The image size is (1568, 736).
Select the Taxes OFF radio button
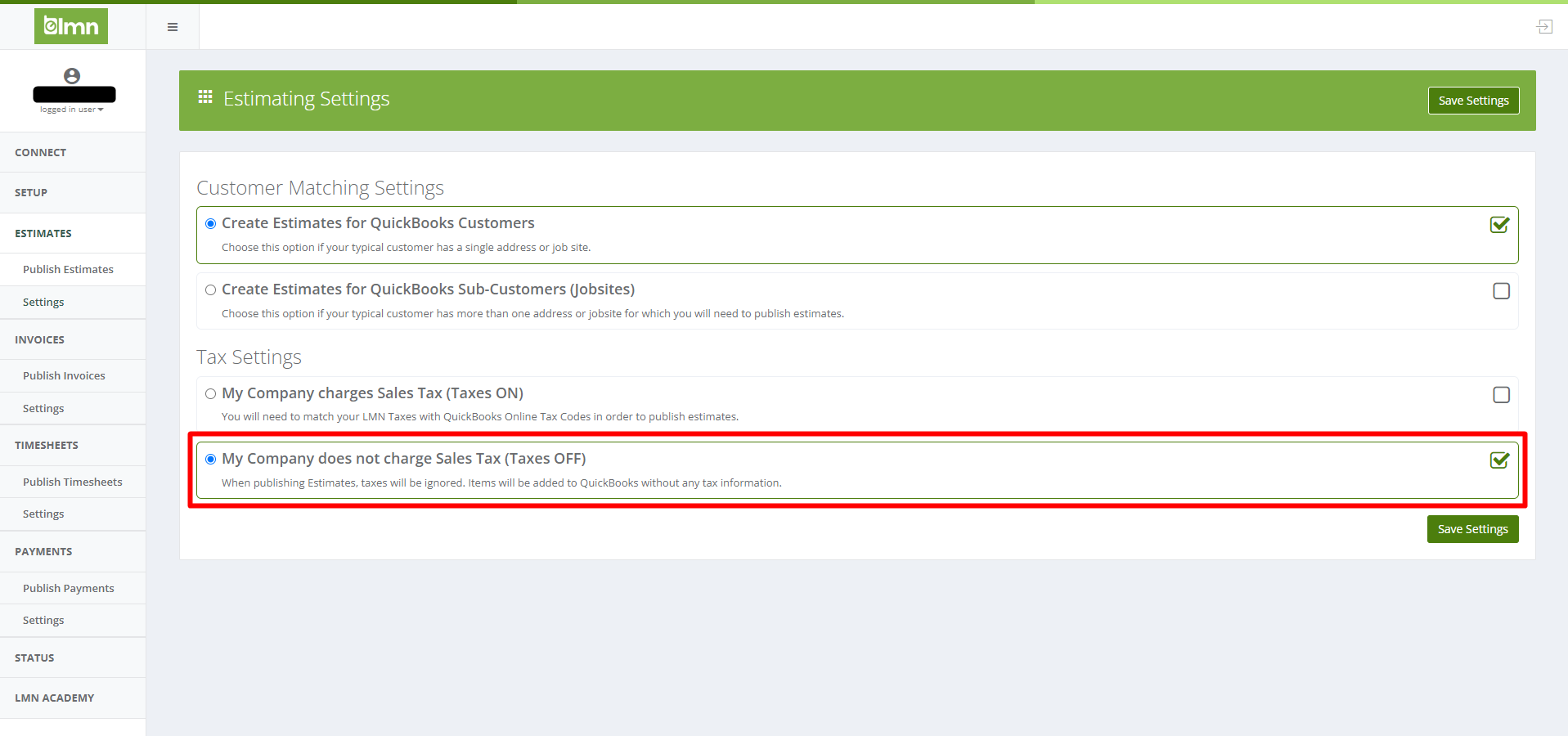(x=211, y=460)
